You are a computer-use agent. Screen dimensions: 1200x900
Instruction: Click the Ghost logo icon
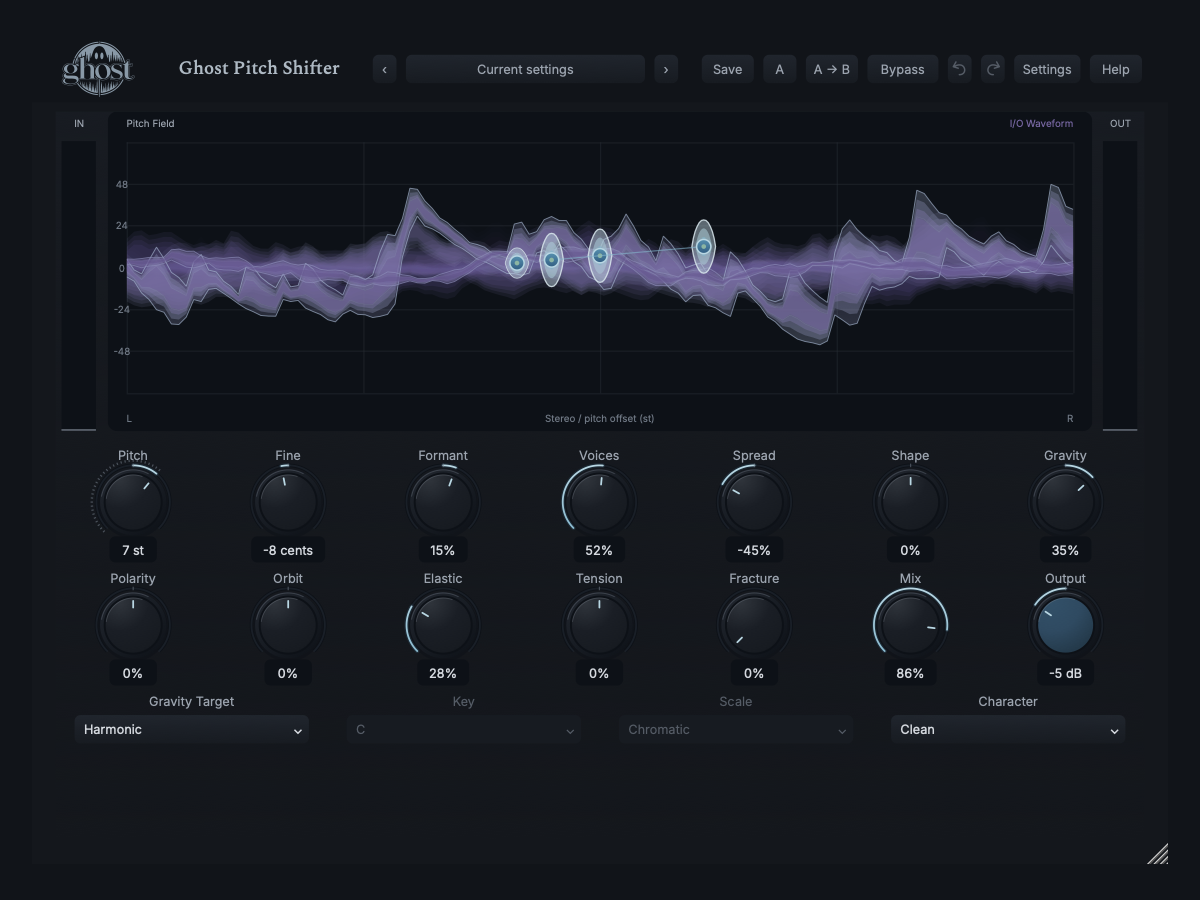pos(98,69)
